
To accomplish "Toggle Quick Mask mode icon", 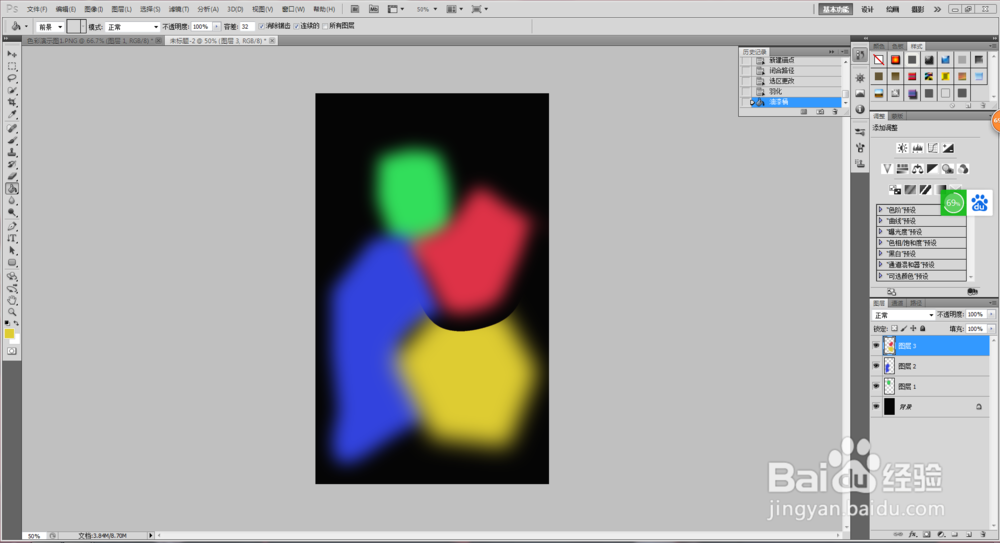I will coord(11,352).
